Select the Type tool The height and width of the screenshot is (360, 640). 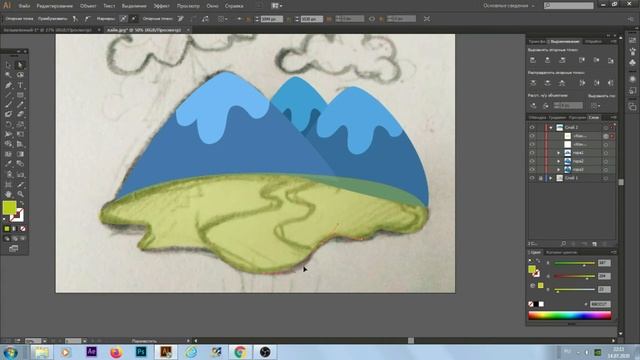click(x=20, y=85)
